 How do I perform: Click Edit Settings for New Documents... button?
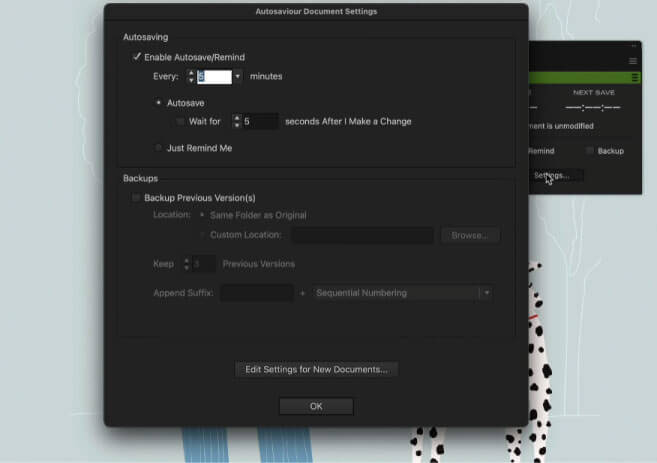(316, 369)
